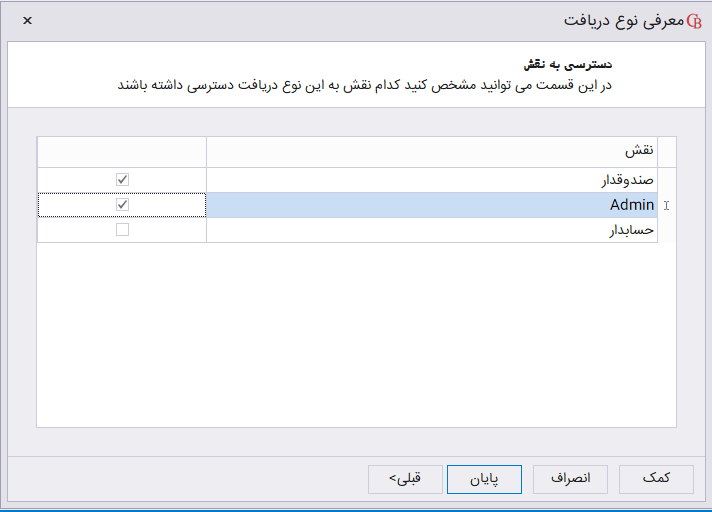Click the کمک help button
712x512 pixels.
click(x=656, y=479)
